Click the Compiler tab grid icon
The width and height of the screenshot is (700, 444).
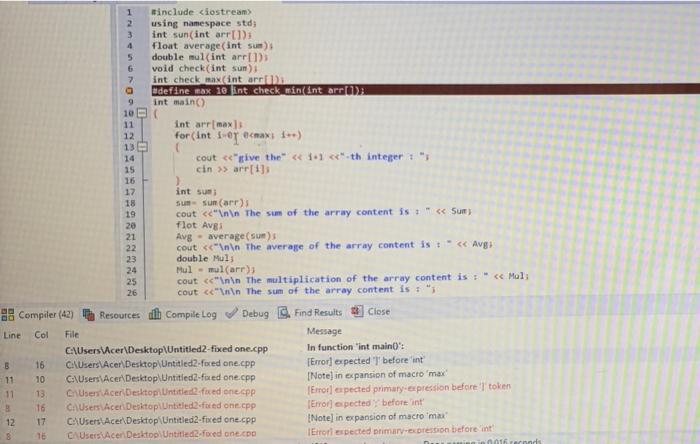[x=8, y=315]
